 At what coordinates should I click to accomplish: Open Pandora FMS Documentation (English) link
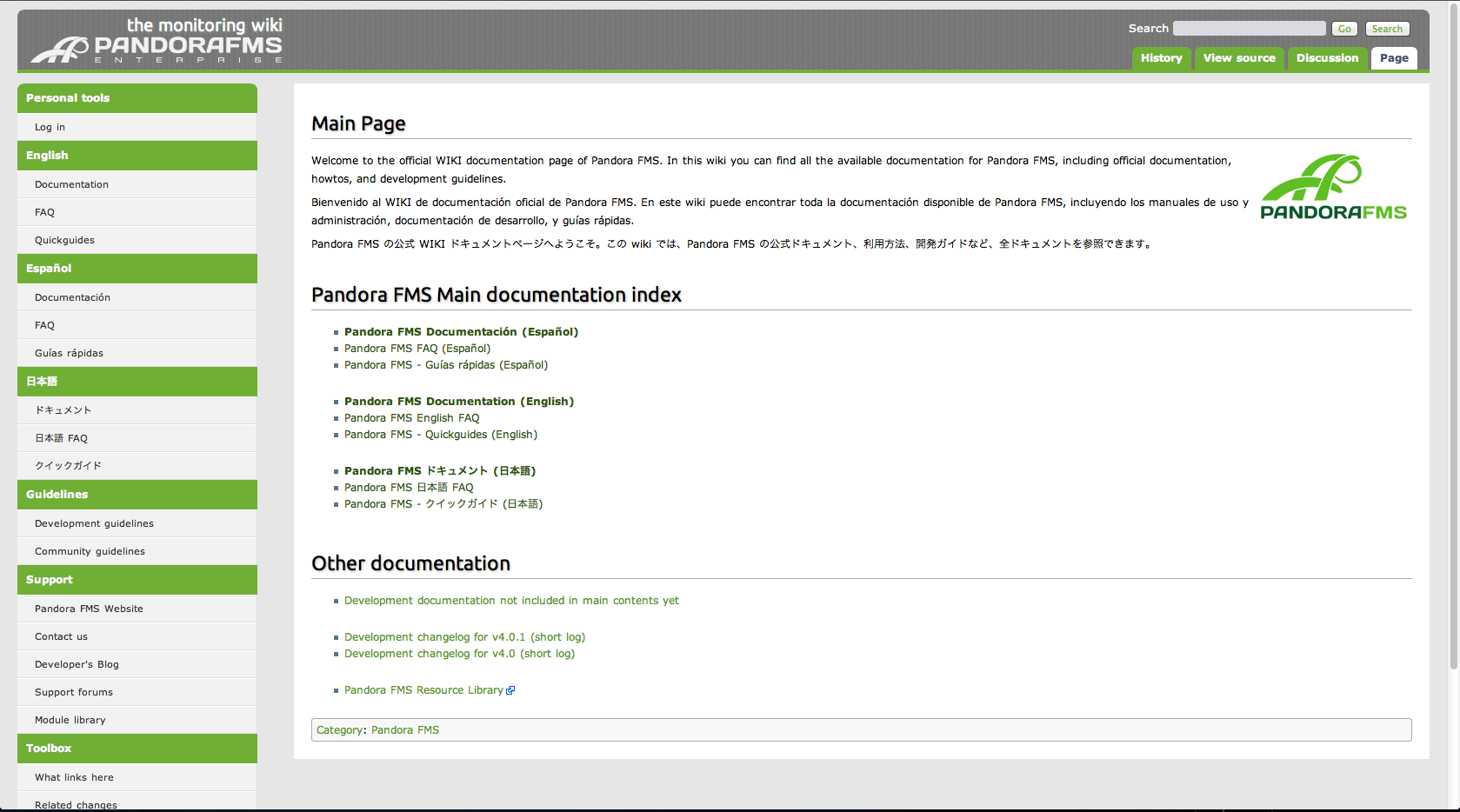[x=459, y=402]
